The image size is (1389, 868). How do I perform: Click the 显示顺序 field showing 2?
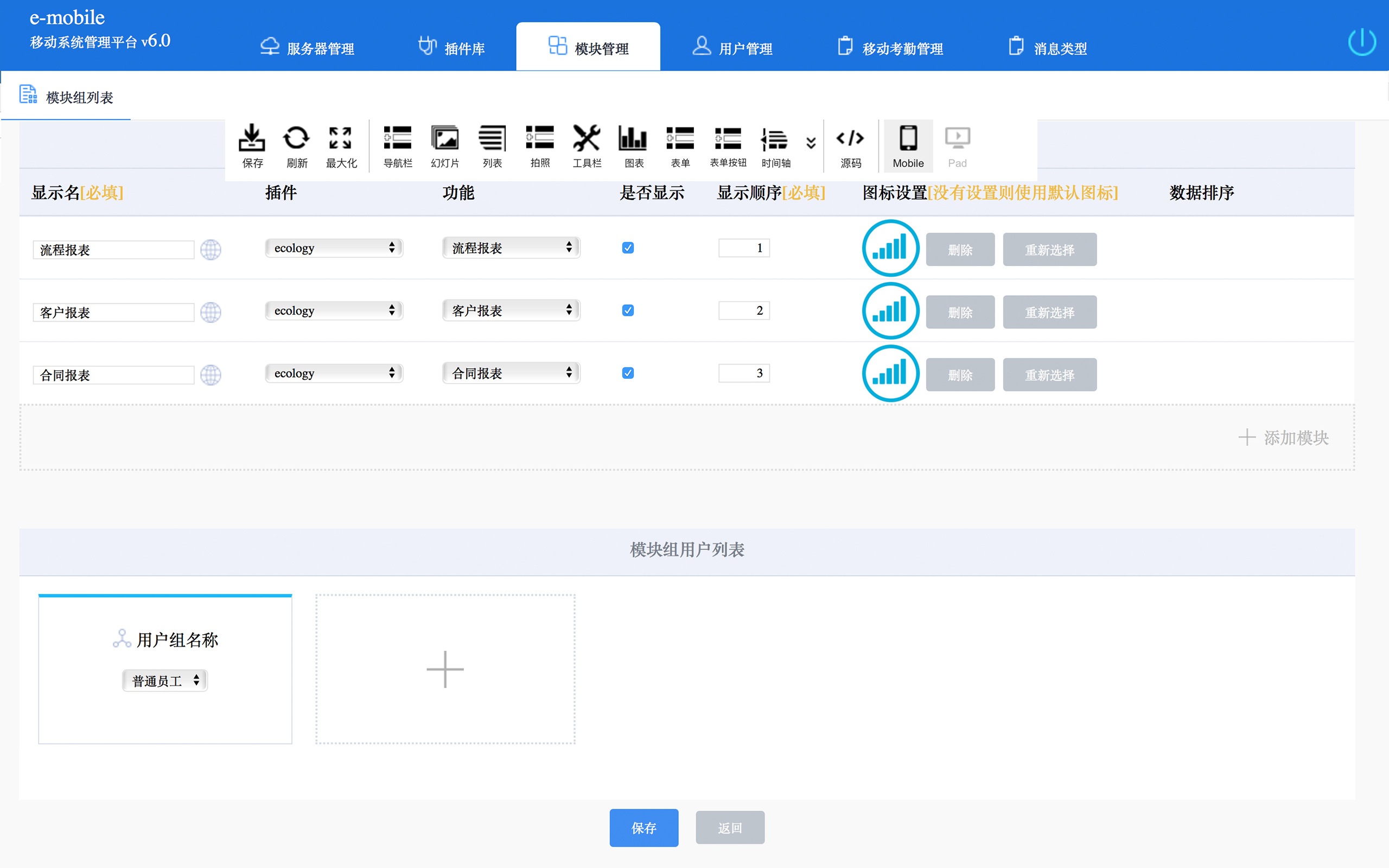(744, 310)
